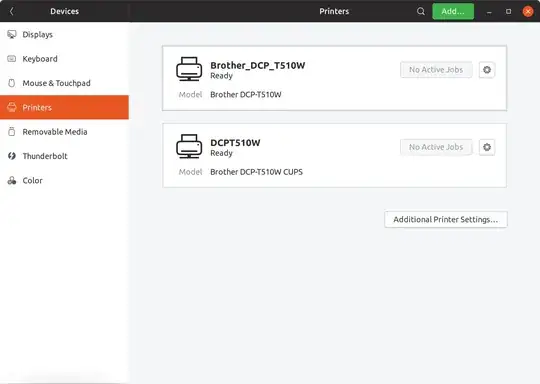
Task: Click the Brother_DCP_T510W printer name
Action: 258,65
